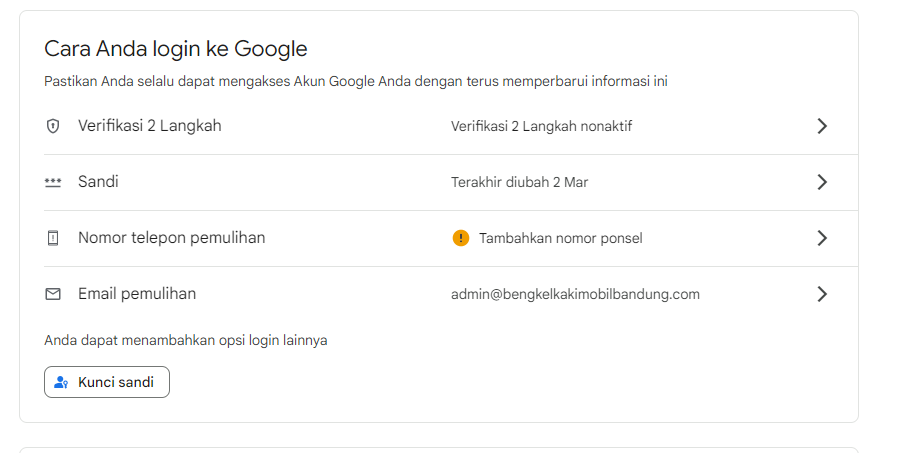Viewport: 901px width, 453px height.
Task: Click the shield icon beside Verifikasi 2 Langkah
Action: tap(53, 126)
